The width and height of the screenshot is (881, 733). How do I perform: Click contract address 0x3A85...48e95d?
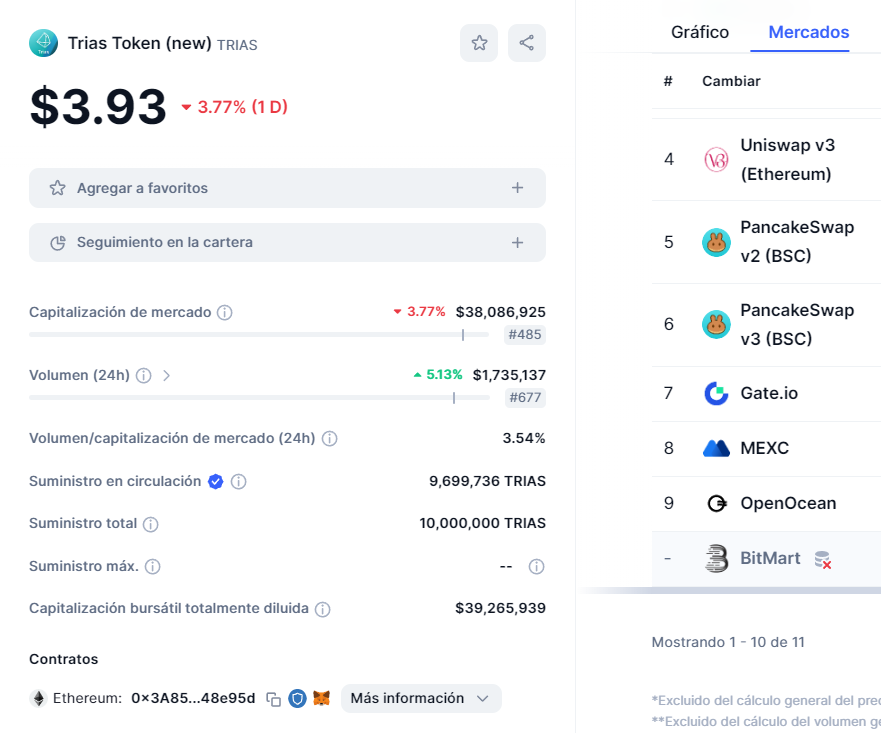point(193,698)
